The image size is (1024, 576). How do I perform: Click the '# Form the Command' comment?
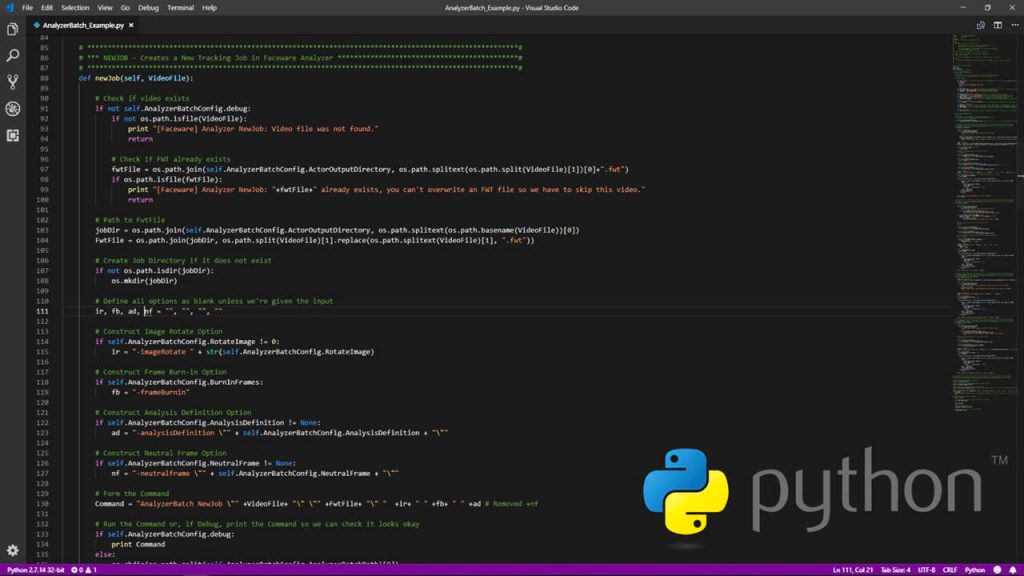click(x=132, y=494)
